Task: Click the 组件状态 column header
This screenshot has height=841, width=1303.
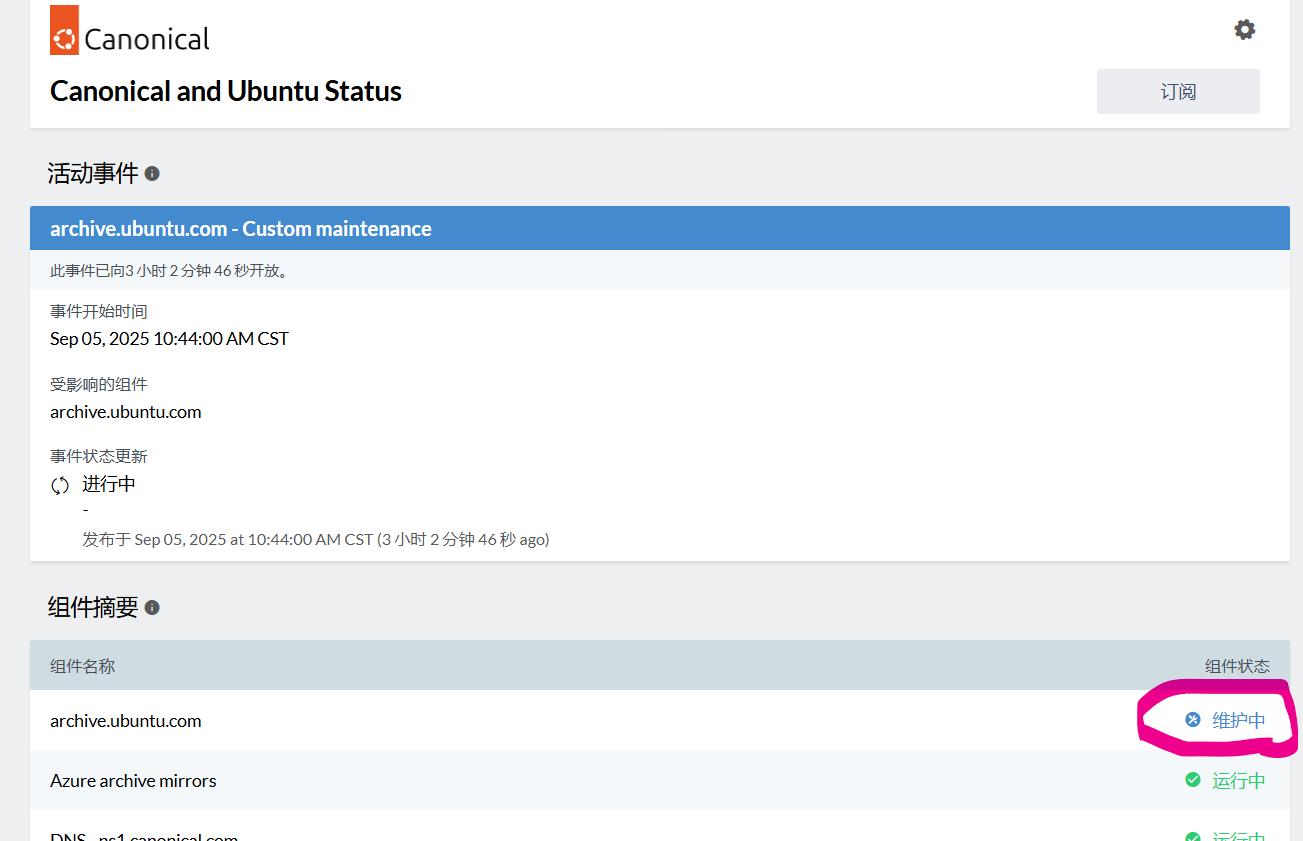Action: pyautogui.click(x=1236, y=666)
